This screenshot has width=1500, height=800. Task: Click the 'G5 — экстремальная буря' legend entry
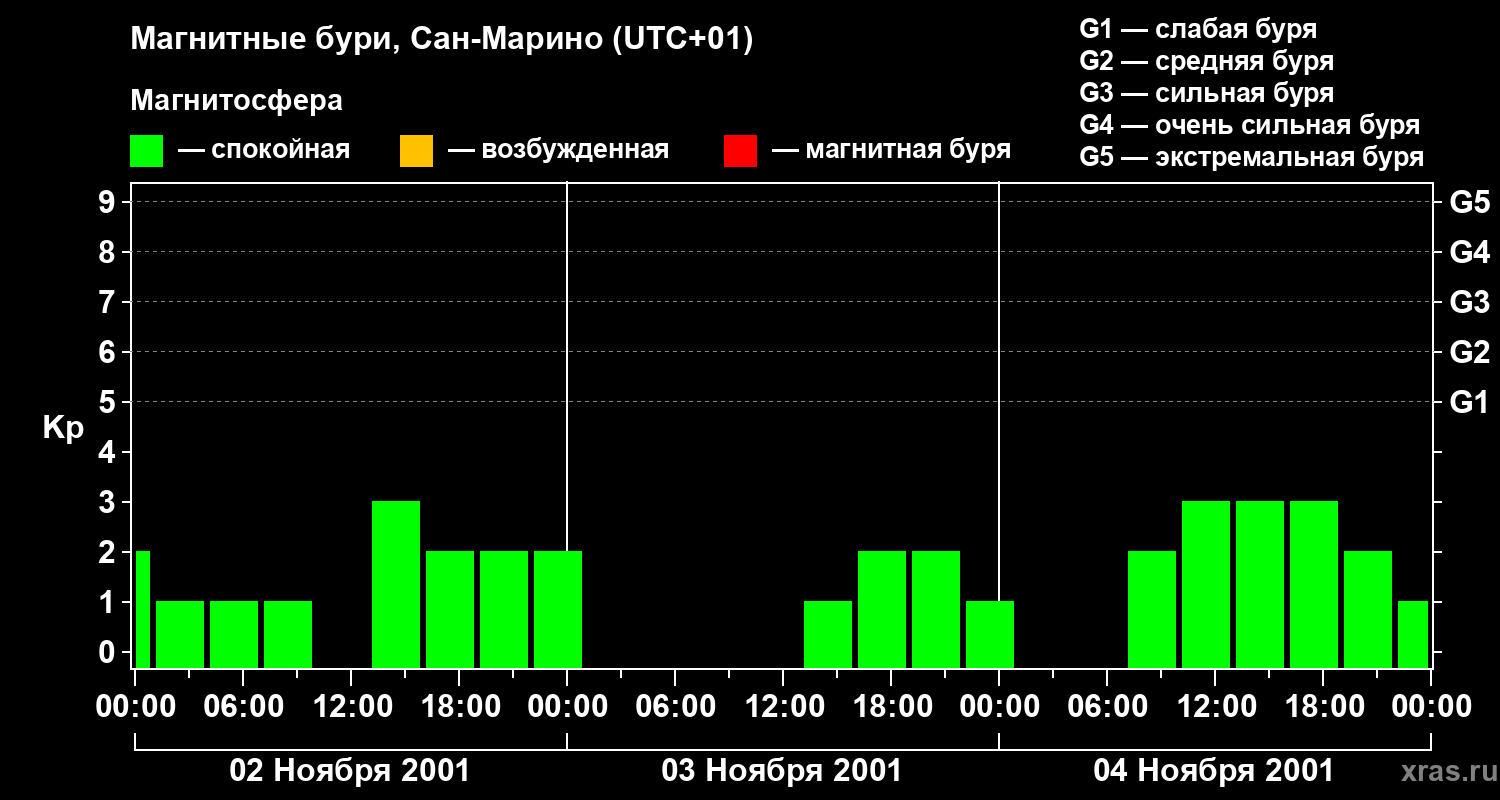pos(1251,157)
